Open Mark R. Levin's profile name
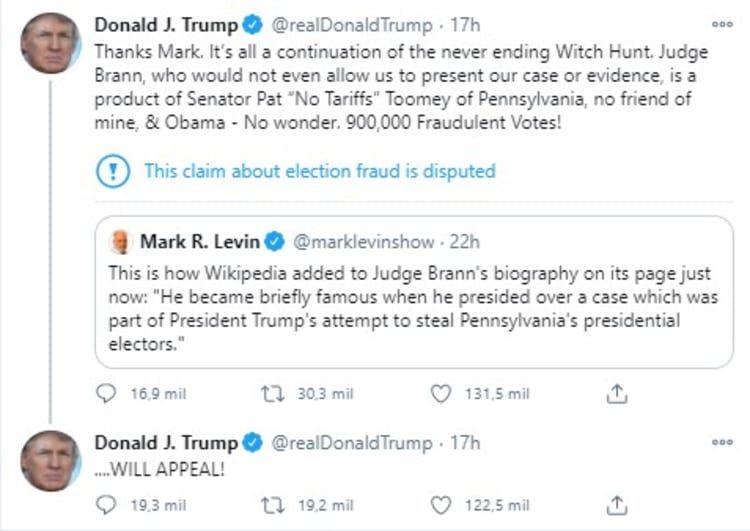This screenshot has width=750, height=531. pos(199,241)
